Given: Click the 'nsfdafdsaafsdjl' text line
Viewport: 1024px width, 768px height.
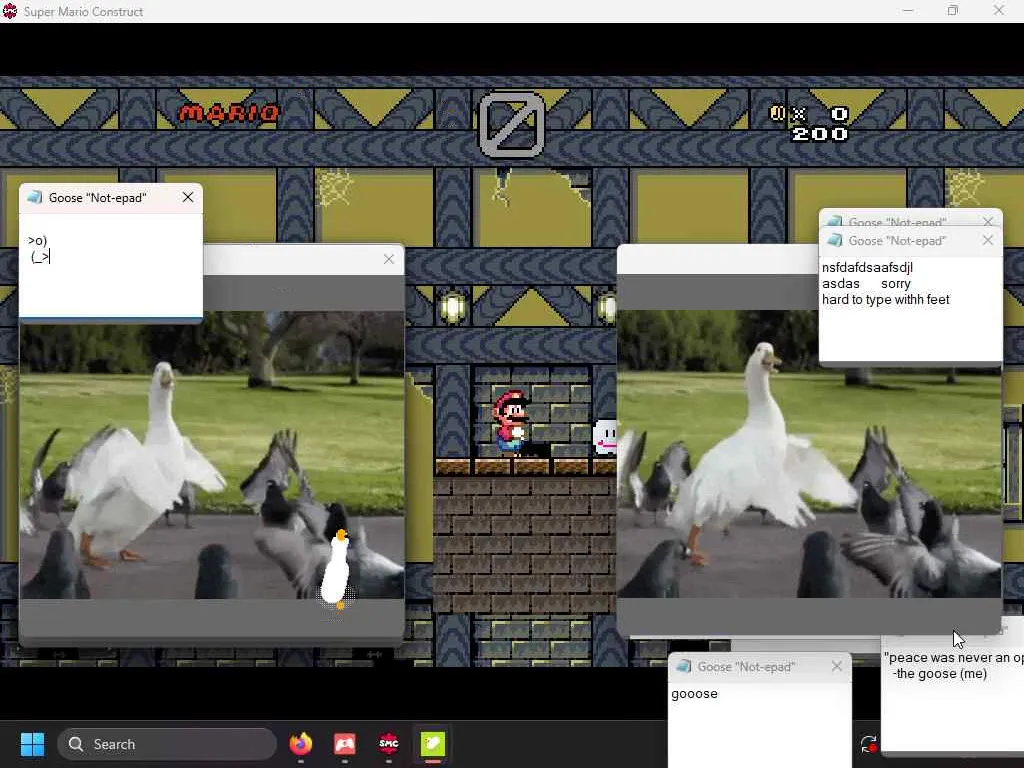Looking at the screenshot, I should [x=867, y=268].
